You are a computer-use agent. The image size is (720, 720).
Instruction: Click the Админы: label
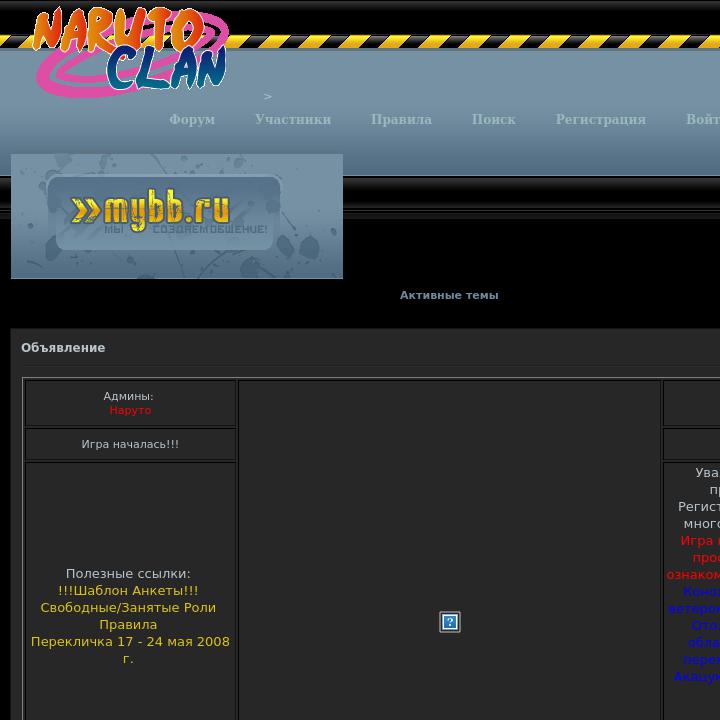click(128, 396)
